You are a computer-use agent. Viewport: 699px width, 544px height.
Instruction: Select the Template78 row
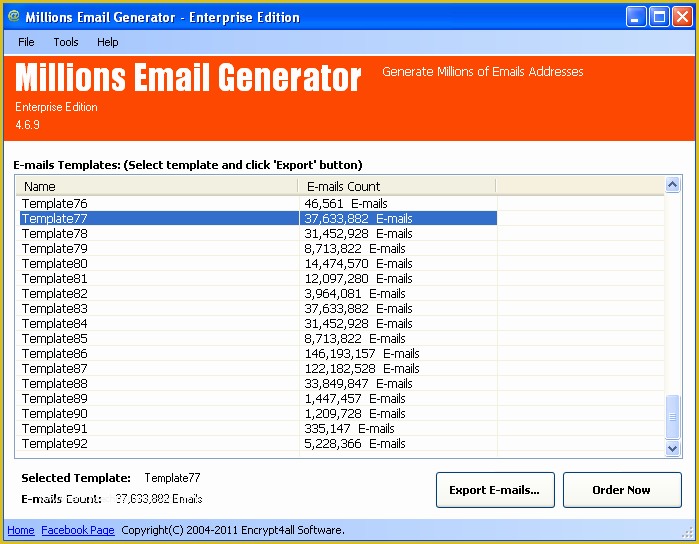[x=259, y=234]
